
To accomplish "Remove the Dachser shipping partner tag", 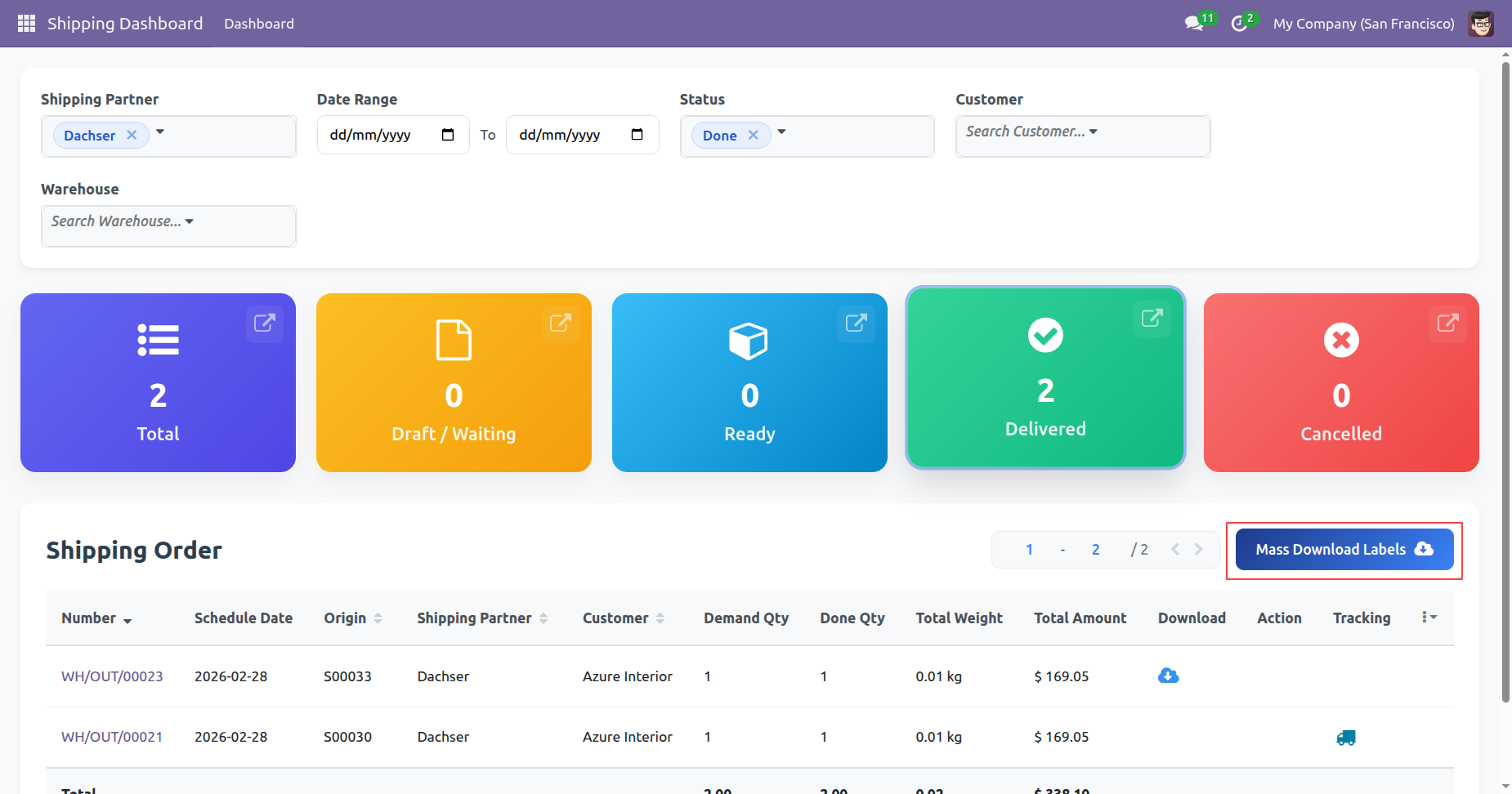I will pos(132,135).
